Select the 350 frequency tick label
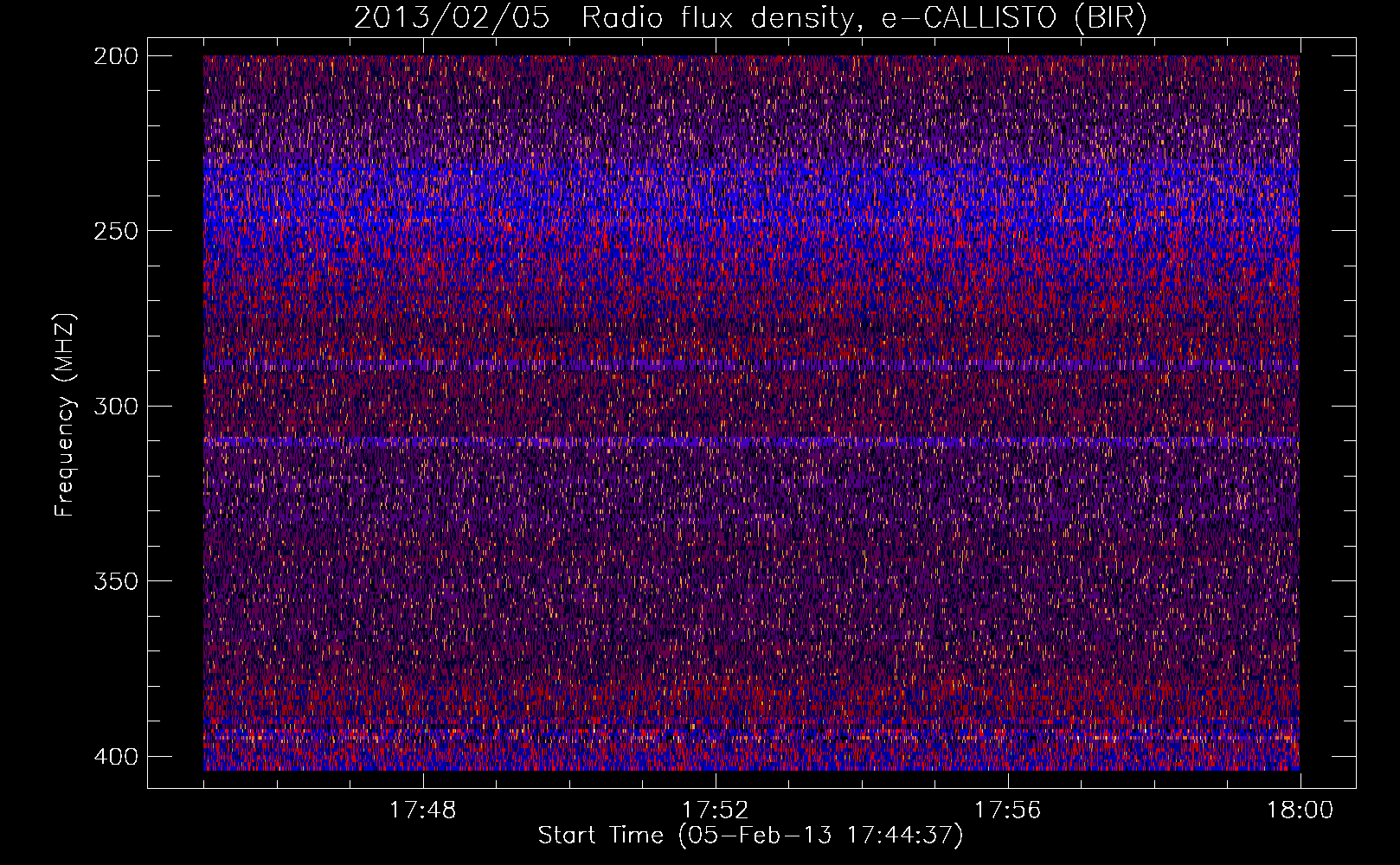The image size is (1400, 865). (115, 581)
